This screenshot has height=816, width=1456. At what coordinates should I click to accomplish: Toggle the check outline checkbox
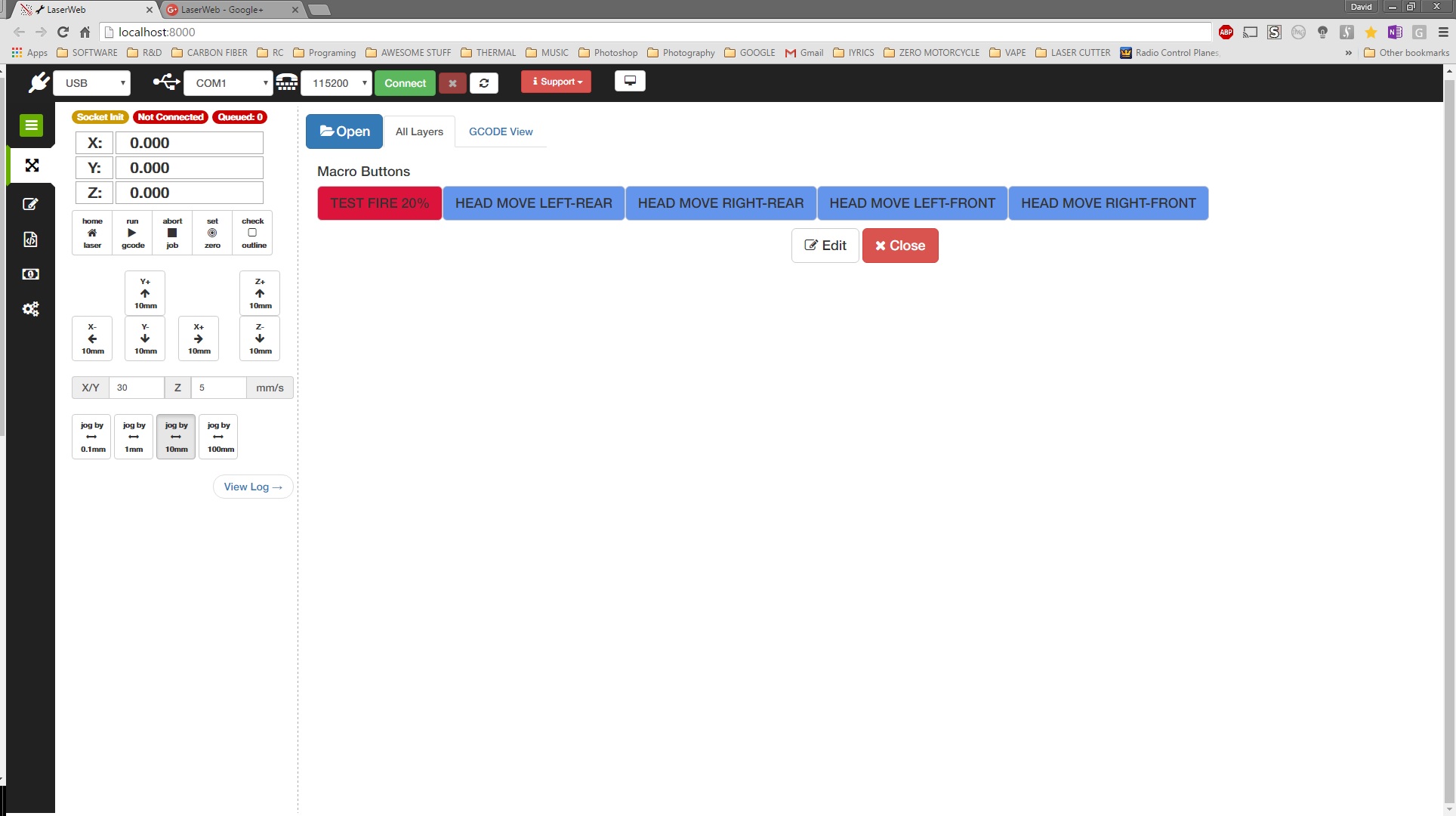[x=252, y=233]
